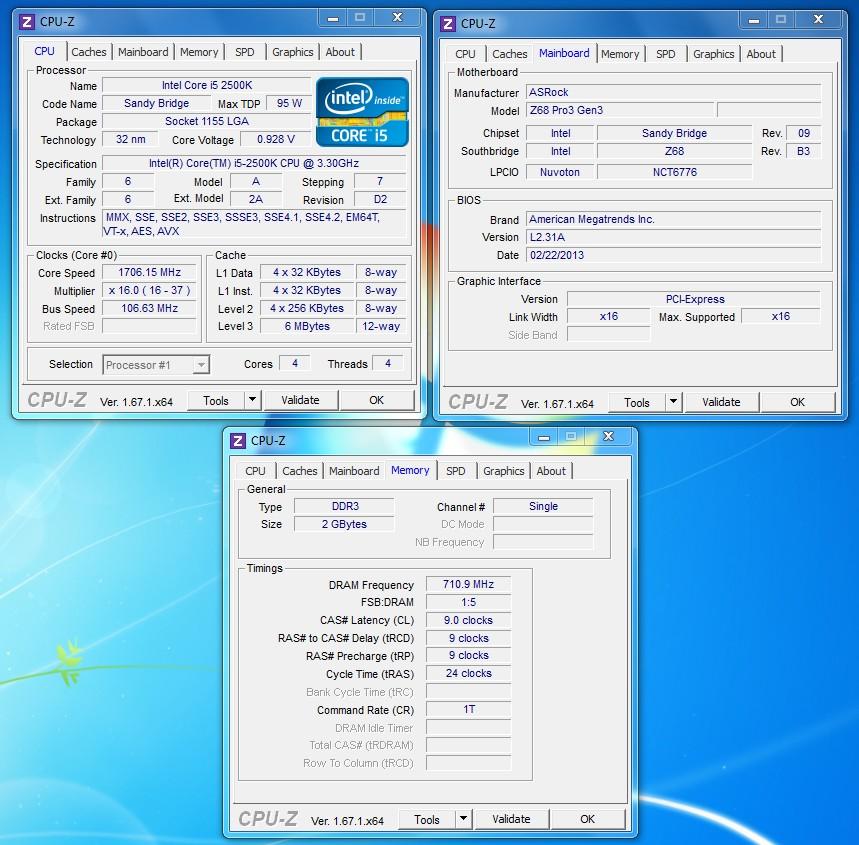Click Validate in the Memory window
This screenshot has height=845, width=859.
(x=511, y=819)
